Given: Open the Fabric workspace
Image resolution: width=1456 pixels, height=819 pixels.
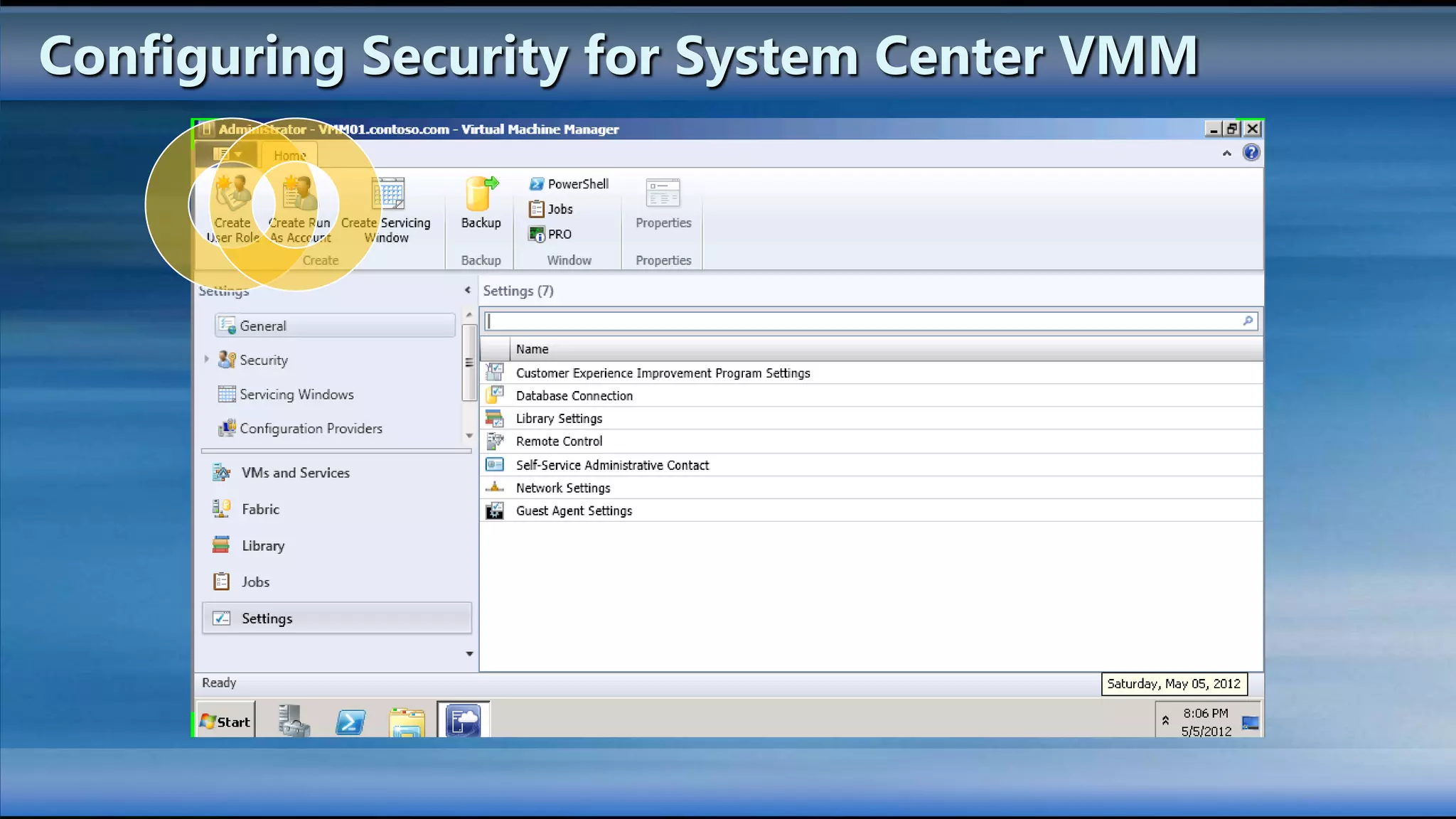Looking at the screenshot, I should [336, 509].
